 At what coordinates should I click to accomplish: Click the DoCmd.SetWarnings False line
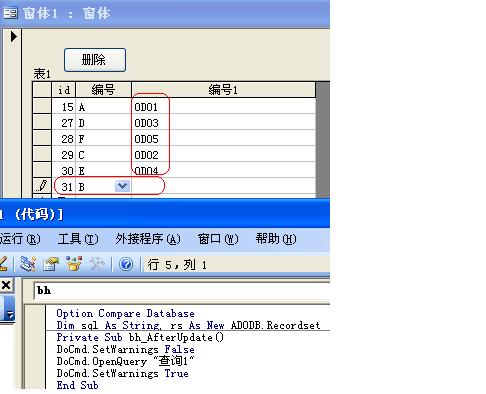click(126, 349)
